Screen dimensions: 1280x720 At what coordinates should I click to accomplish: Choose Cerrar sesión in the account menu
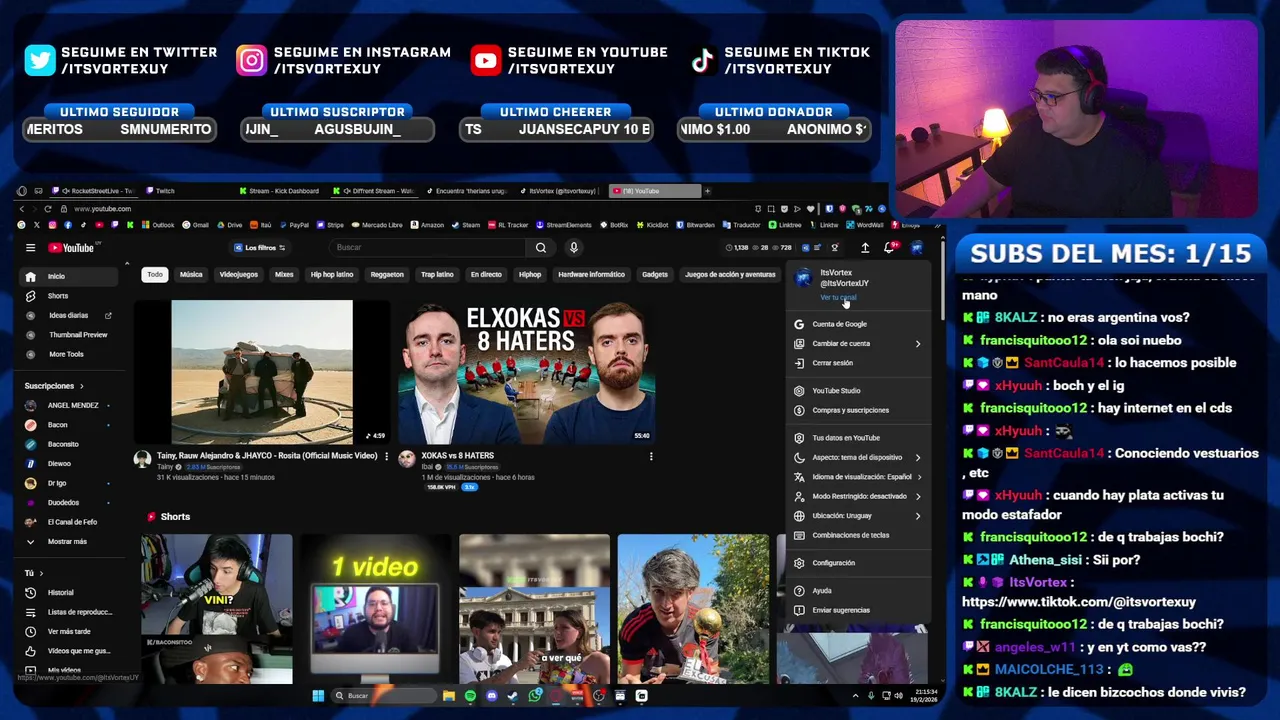click(858, 363)
